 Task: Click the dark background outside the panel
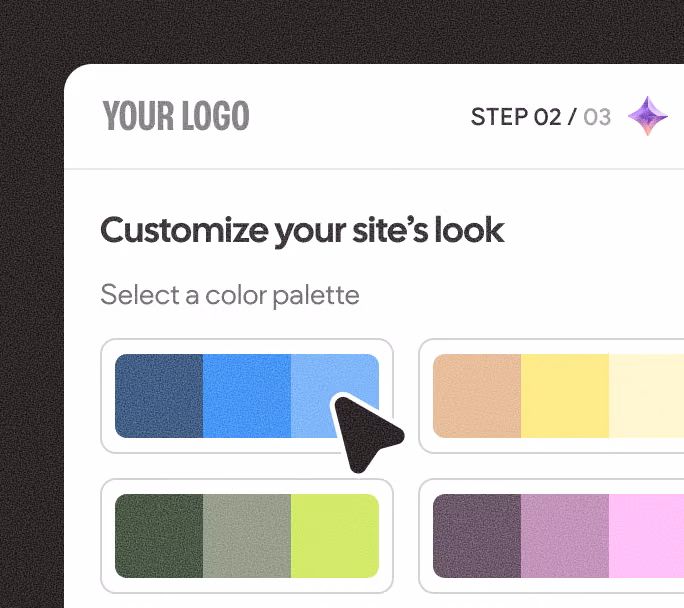[30, 300]
